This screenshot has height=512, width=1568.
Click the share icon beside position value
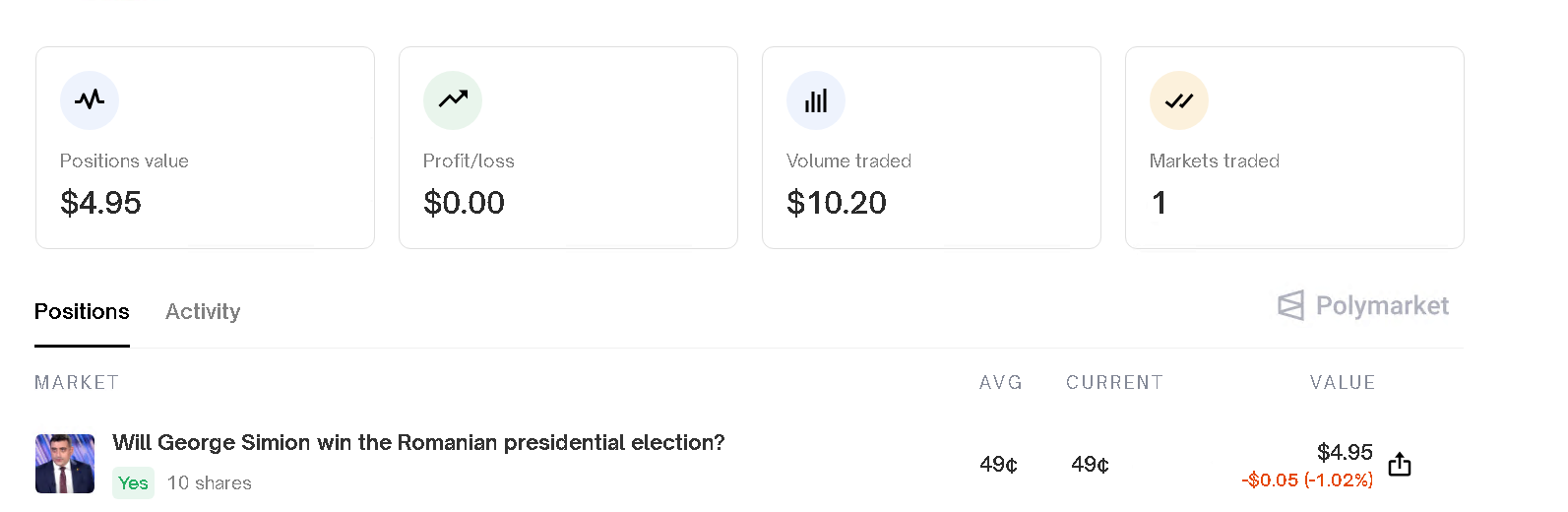tap(1400, 464)
